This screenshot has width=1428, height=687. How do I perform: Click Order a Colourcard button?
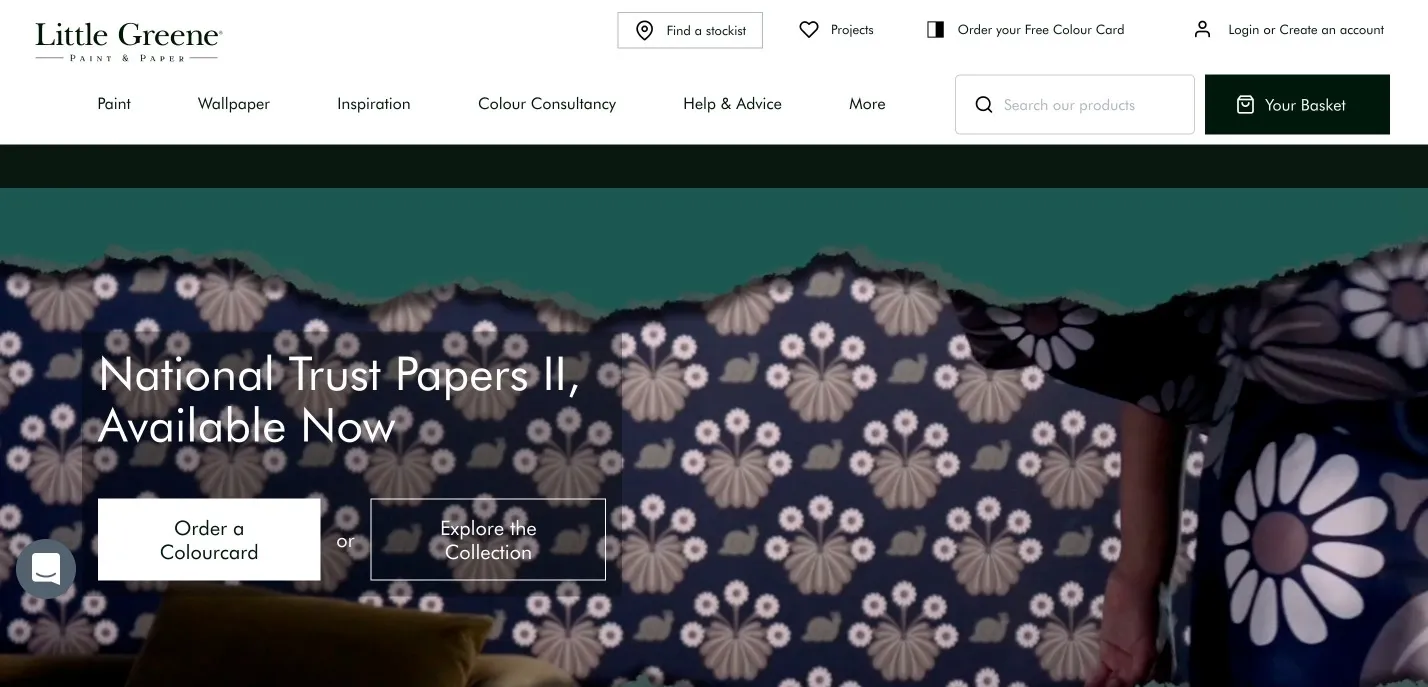(209, 540)
